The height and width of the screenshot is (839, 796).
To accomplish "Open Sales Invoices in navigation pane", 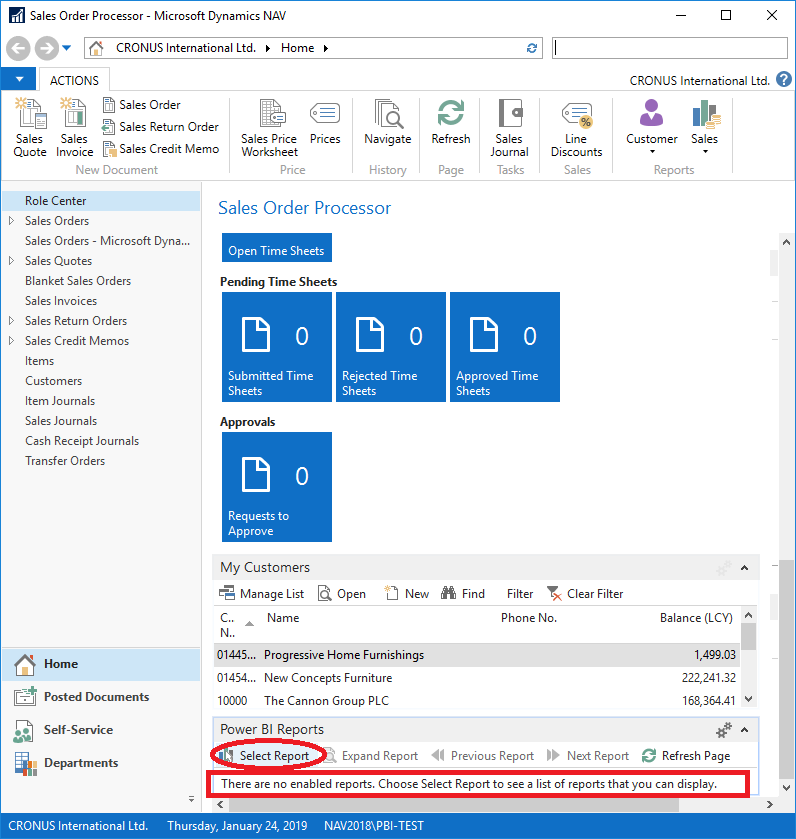I will [x=61, y=301].
